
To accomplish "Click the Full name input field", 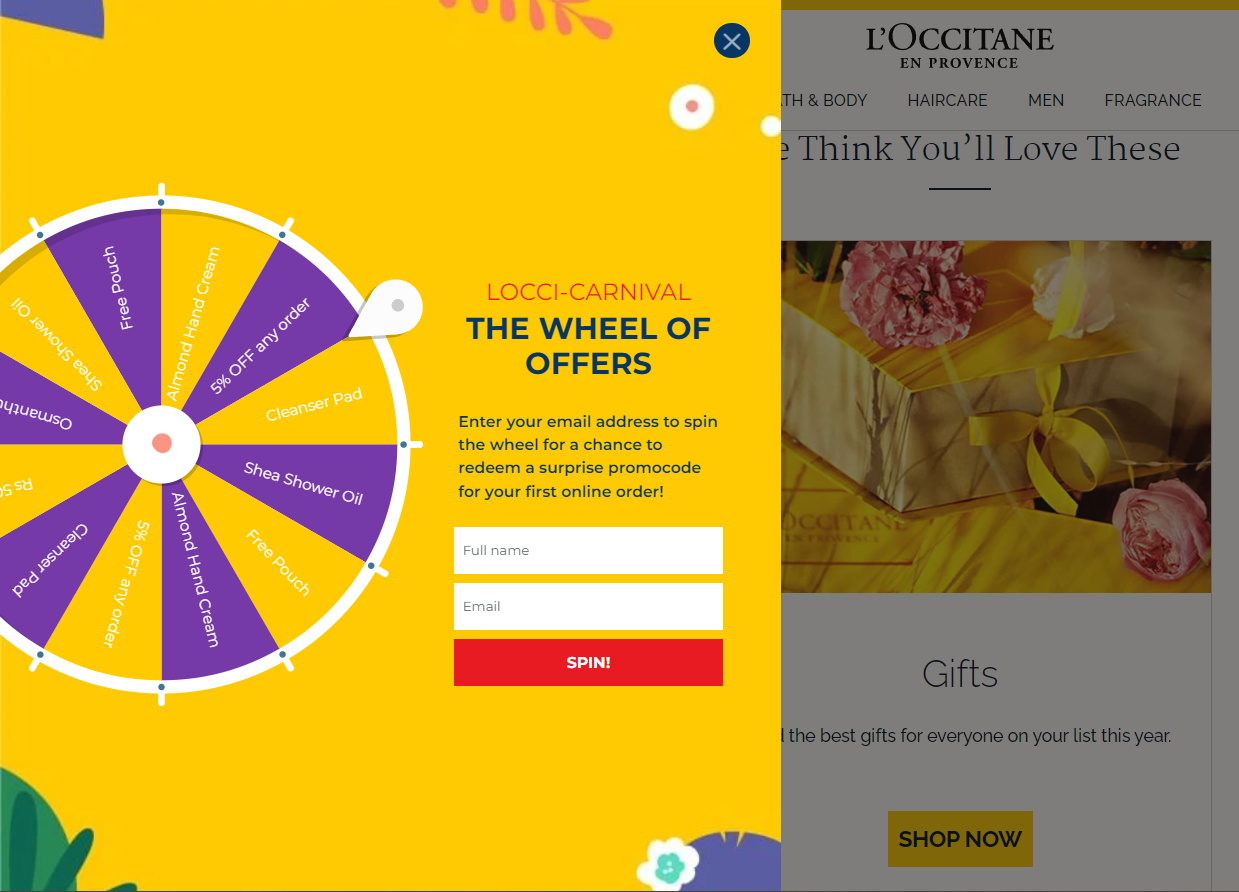I will click(588, 550).
